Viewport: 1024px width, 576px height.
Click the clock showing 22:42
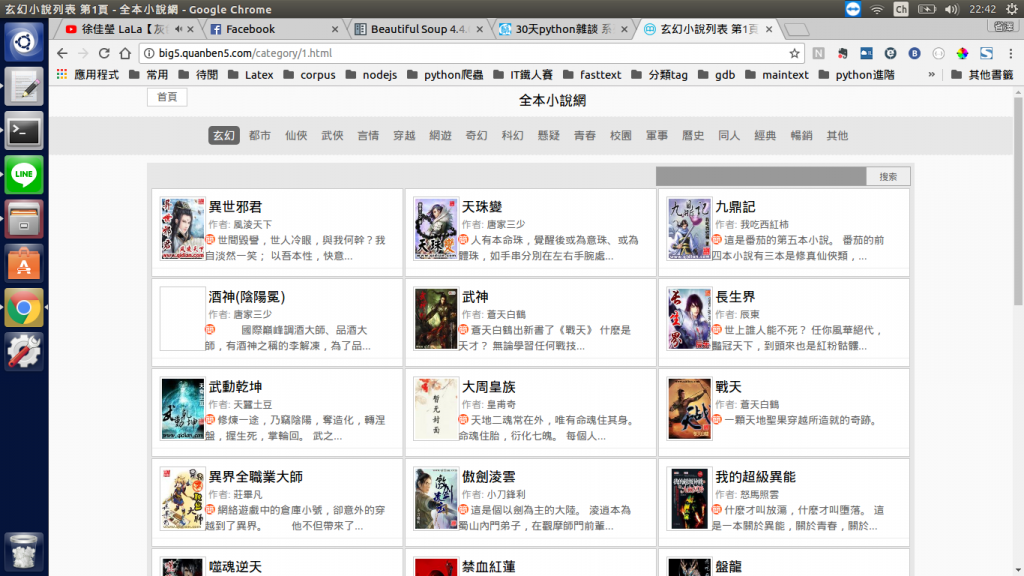pos(982,9)
